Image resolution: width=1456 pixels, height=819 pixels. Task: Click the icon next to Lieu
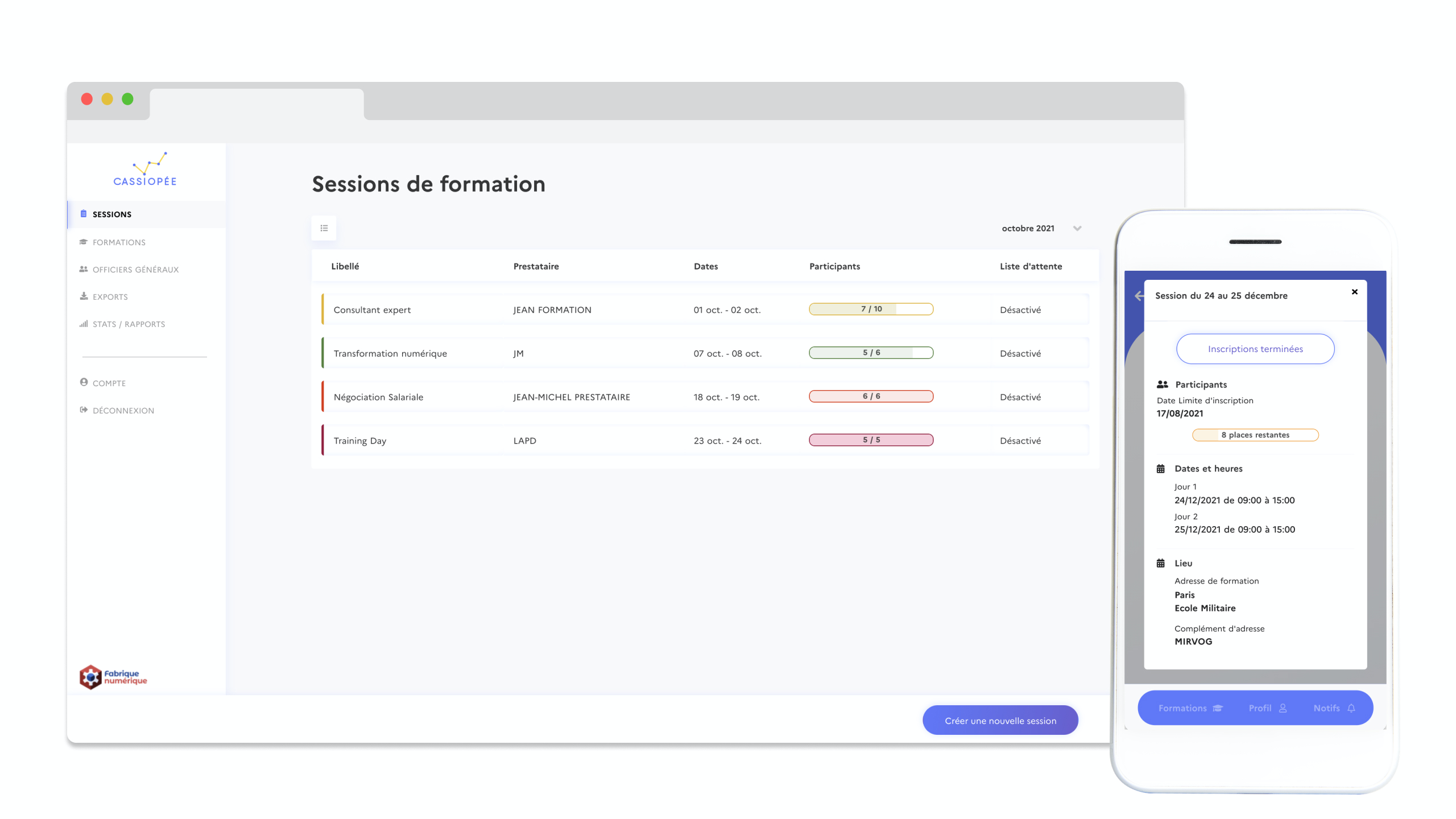1161,563
